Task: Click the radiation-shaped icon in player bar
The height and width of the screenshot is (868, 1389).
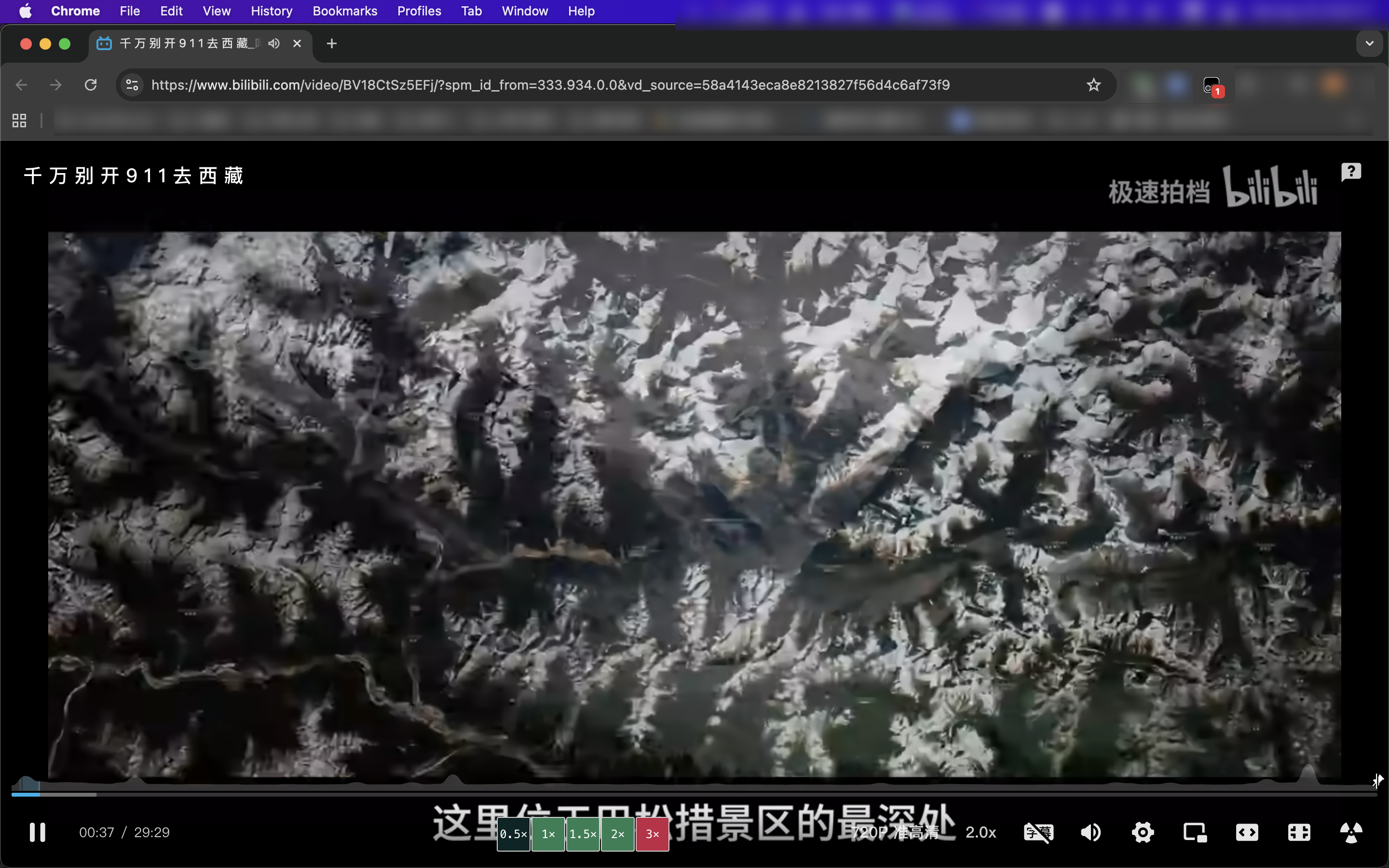Action: [1350, 832]
